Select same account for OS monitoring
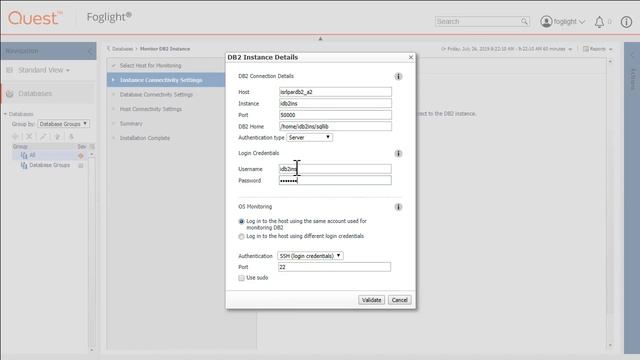640x360 pixels. tap(241, 221)
